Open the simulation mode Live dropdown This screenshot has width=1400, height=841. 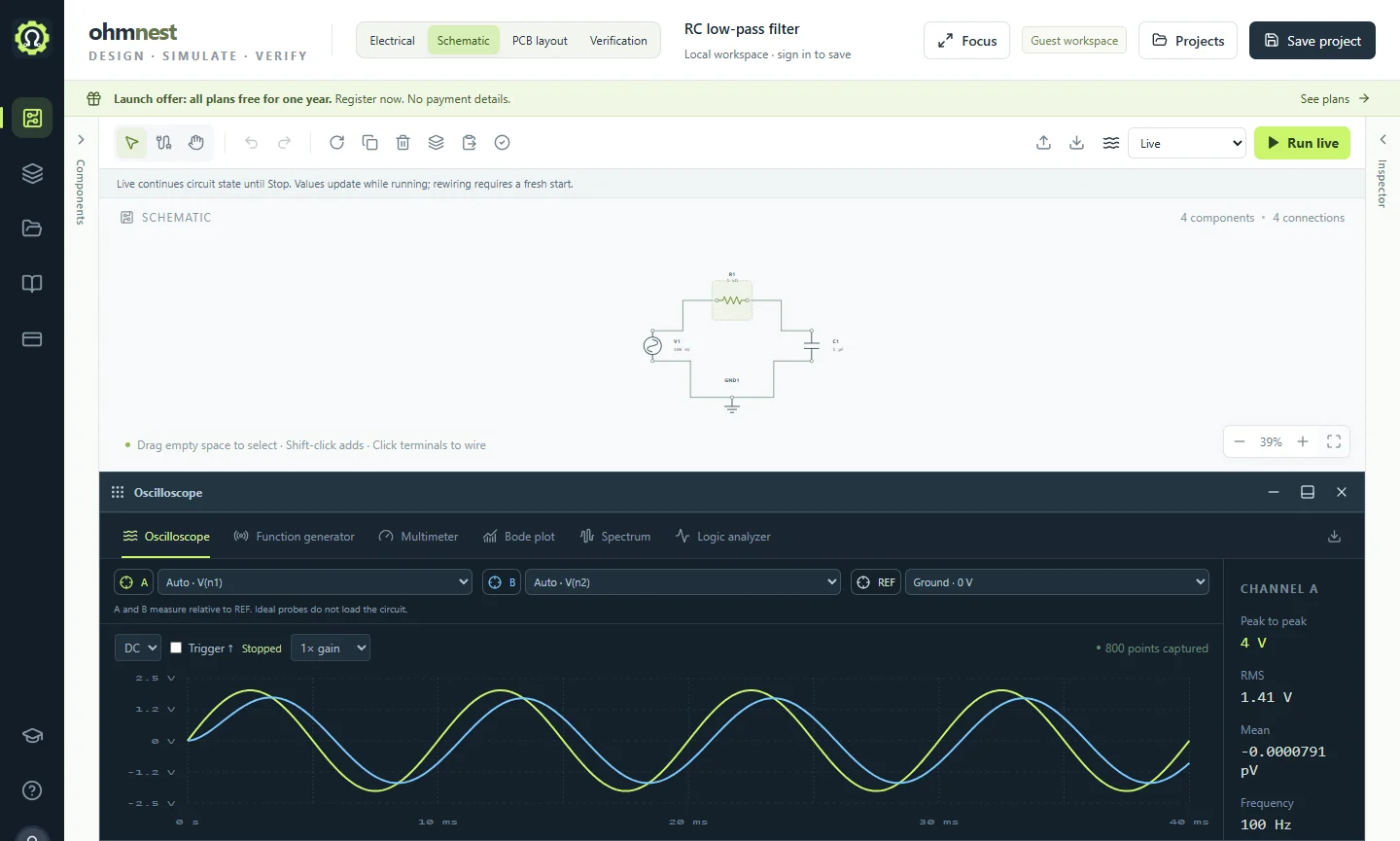pos(1187,143)
